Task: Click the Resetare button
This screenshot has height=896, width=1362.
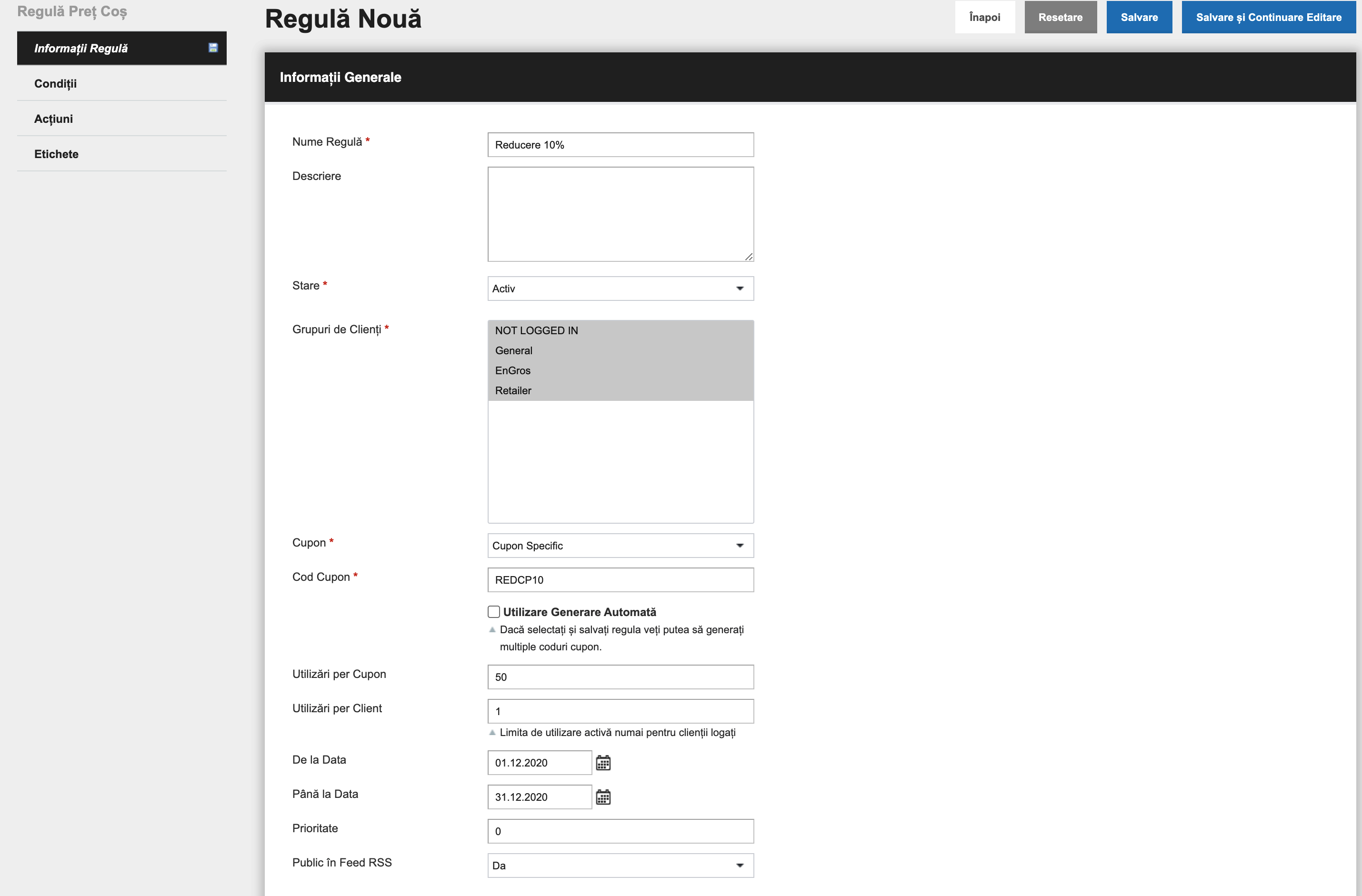Action: 1061,17
